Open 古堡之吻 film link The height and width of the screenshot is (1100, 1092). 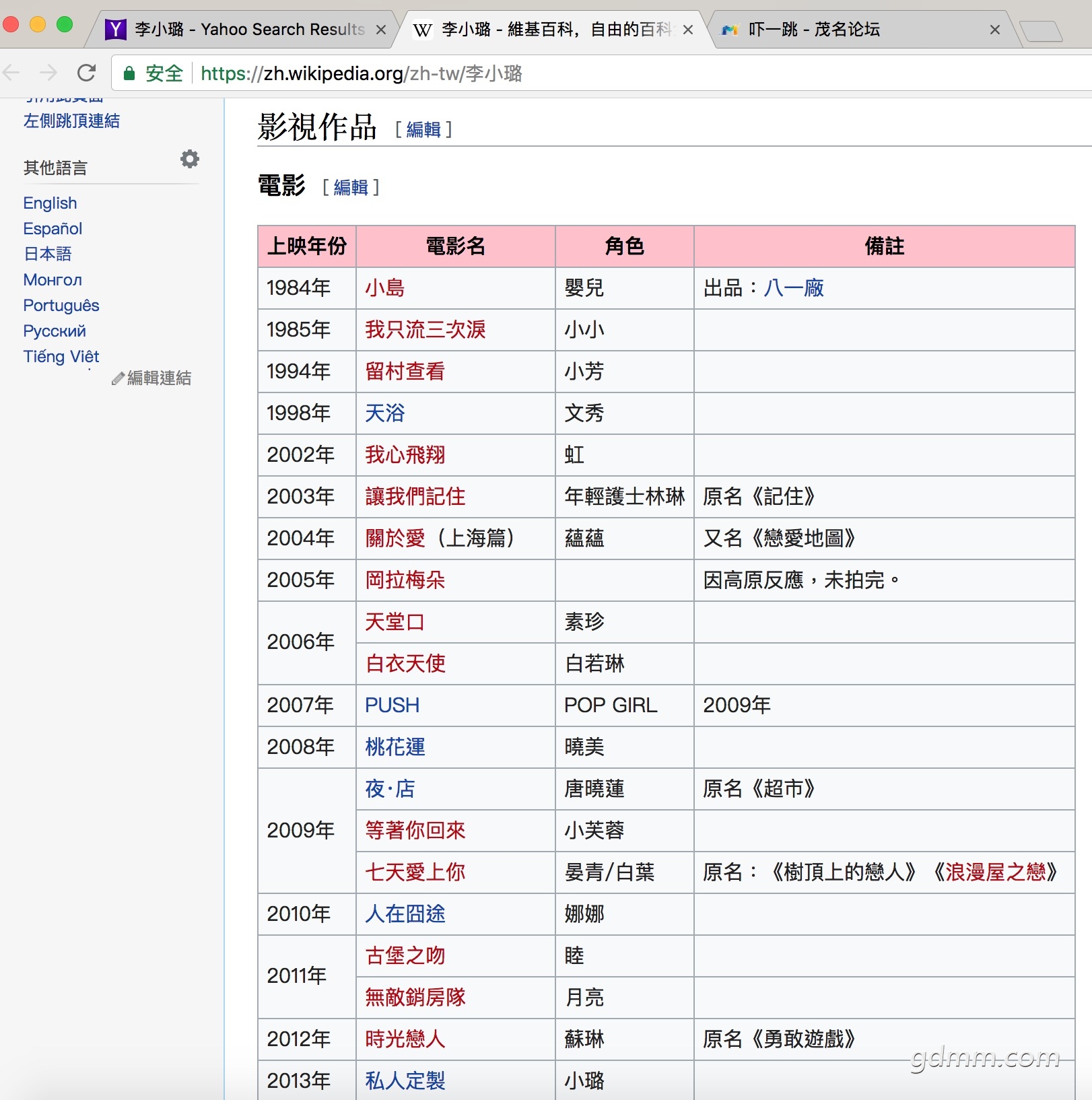405,956
